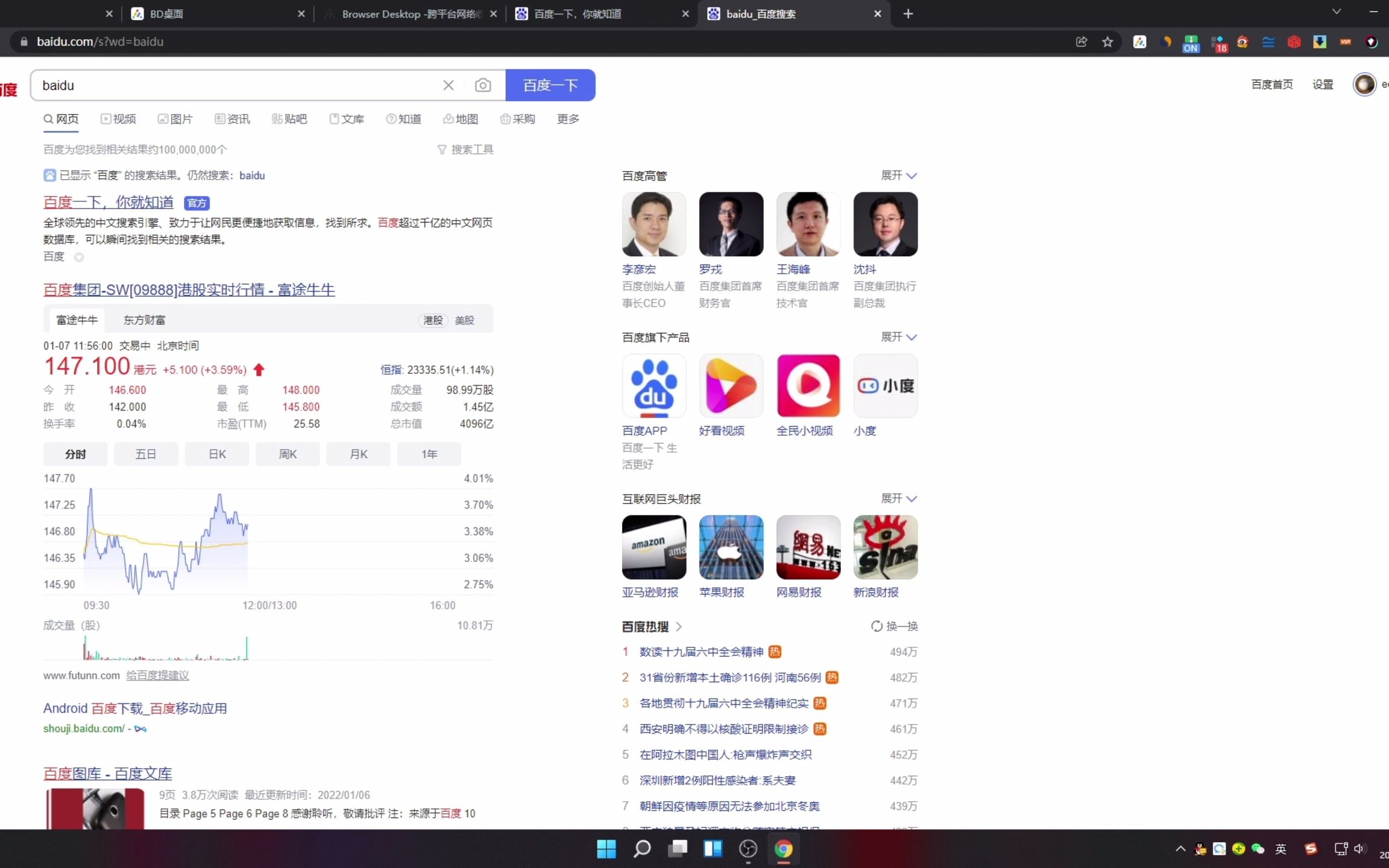Open the Chrome icon on the taskbar
Image resolution: width=1389 pixels, height=868 pixels.
[783, 849]
